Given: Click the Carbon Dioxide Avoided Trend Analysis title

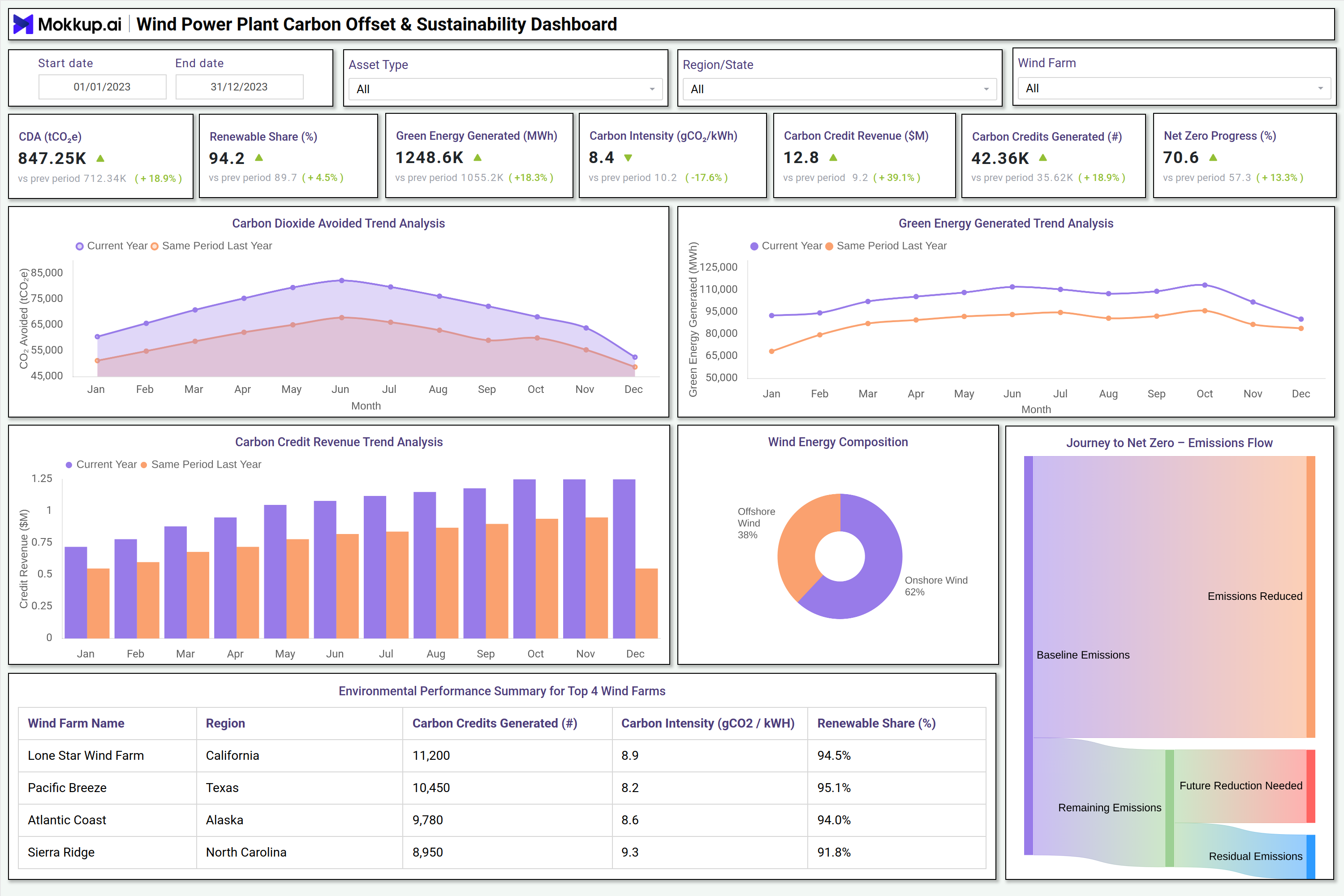Looking at the screenshot, I should coord(338,224).
